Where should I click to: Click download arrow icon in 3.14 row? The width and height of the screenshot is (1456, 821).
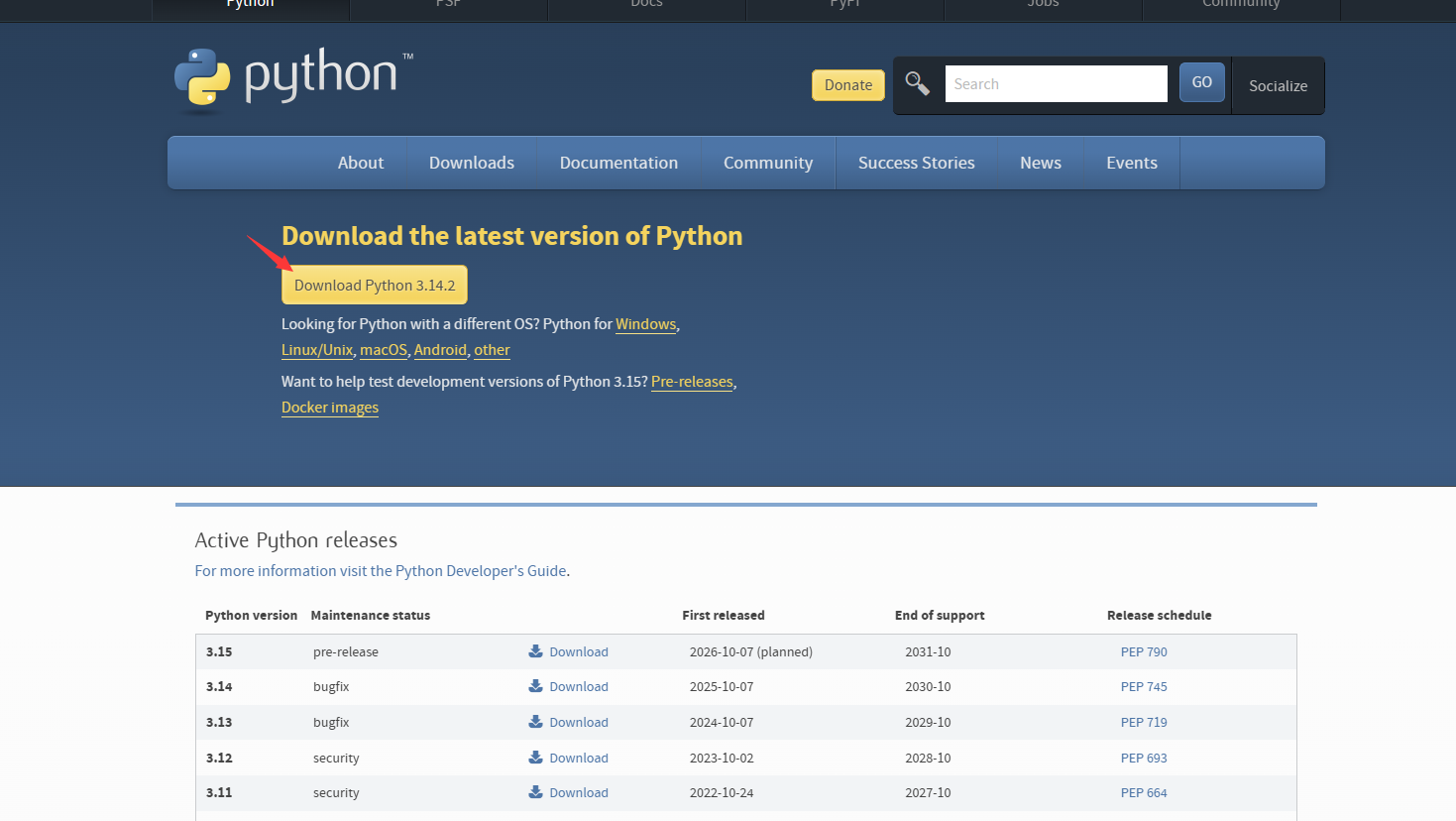click(535, 686)
